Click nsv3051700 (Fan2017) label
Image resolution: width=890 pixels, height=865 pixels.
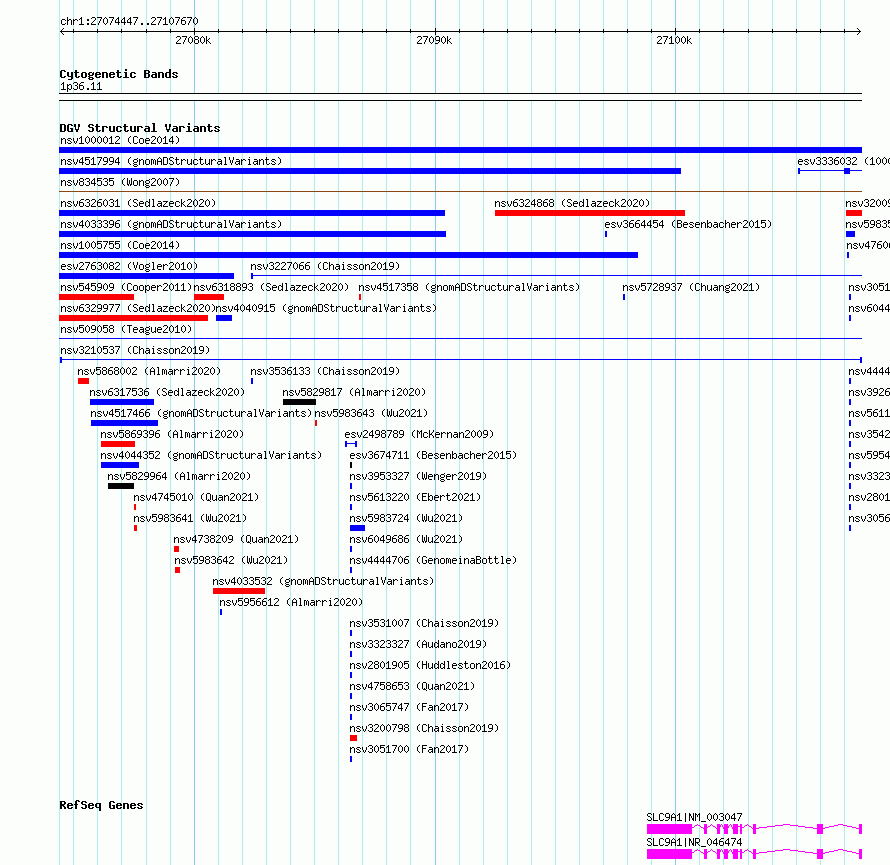pyautogui.click(x=409, y=749)
